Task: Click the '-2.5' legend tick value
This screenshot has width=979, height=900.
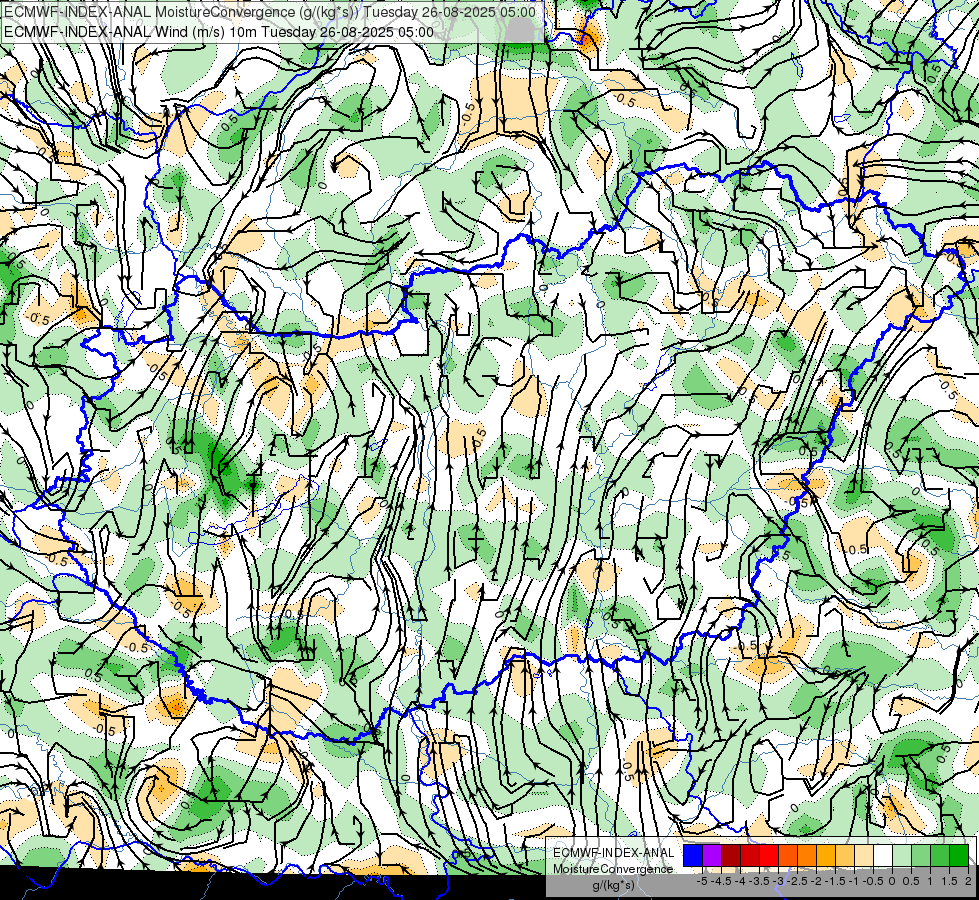Action: click(797, 881)
